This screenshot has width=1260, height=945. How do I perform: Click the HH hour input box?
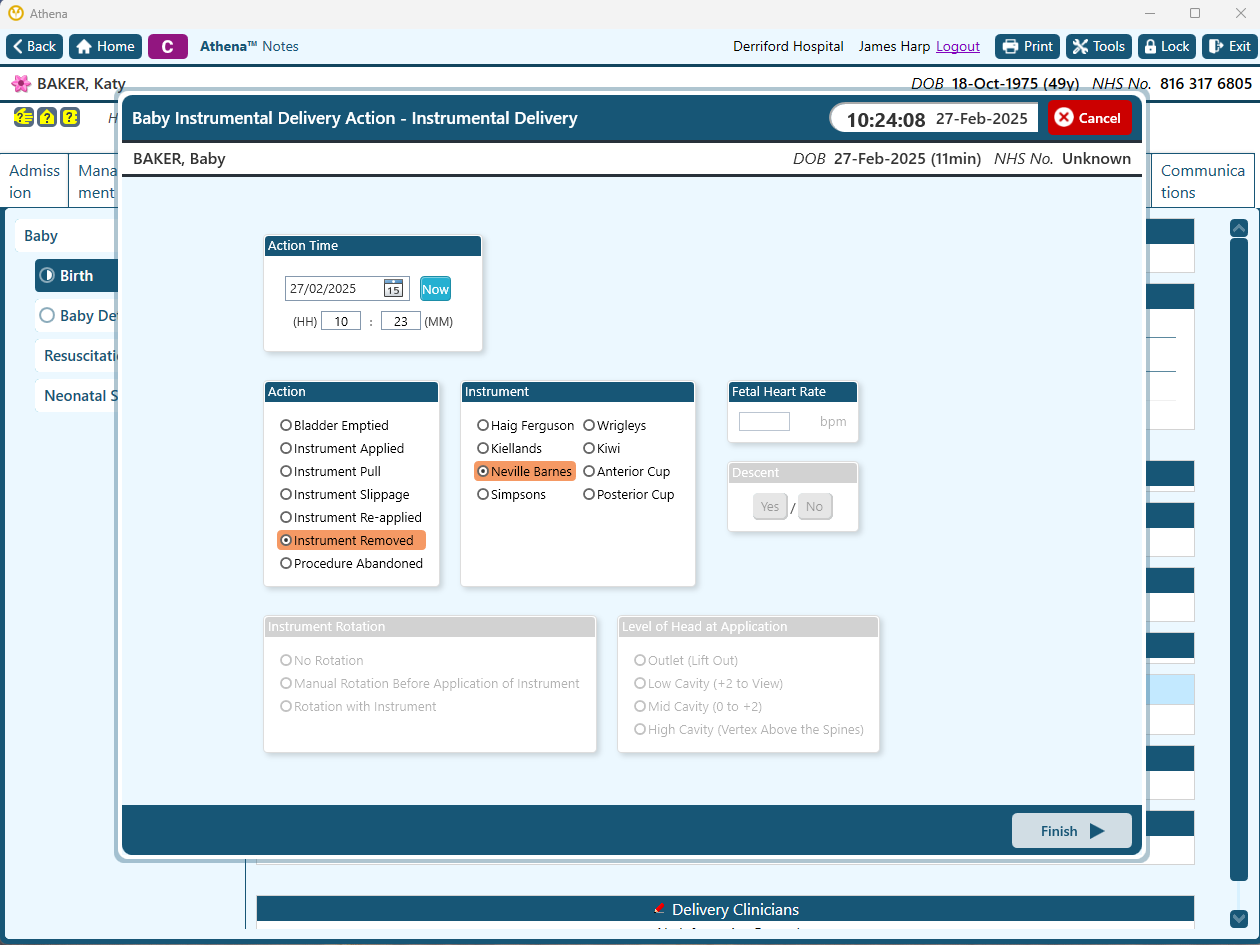341,322
